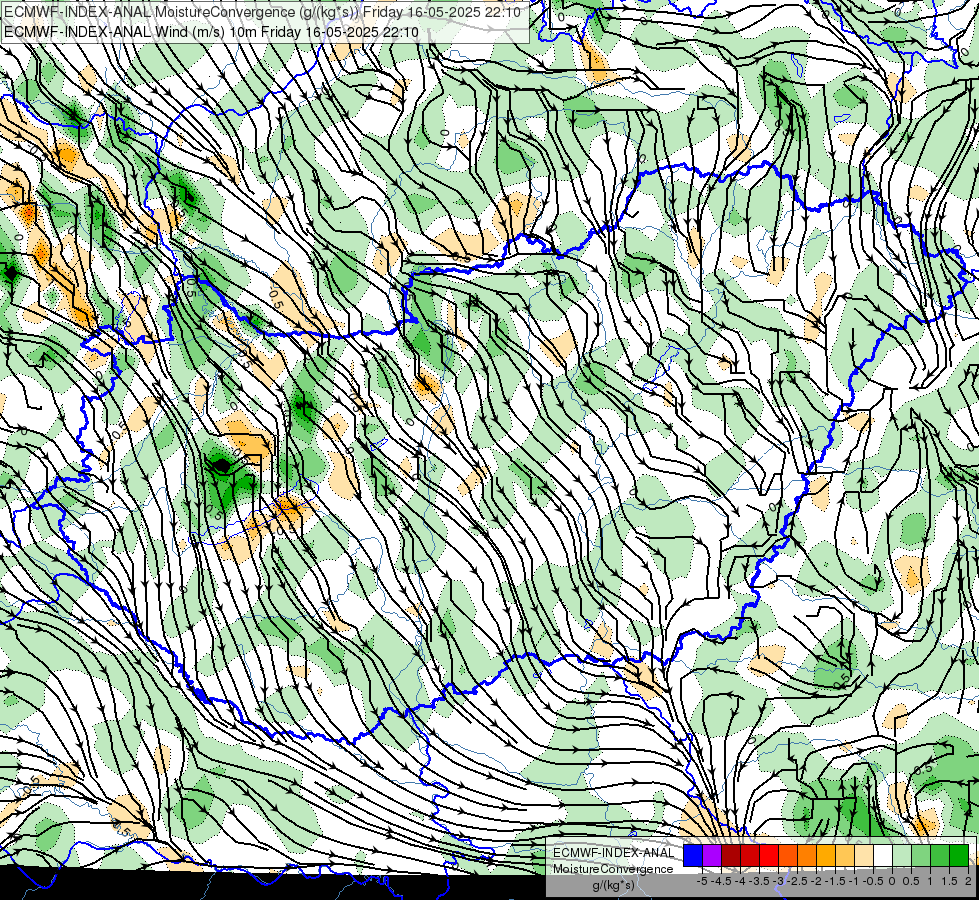Click the -2 legend scale value
The height and width of the screenshot is (900, 979).
pos(816,881)
